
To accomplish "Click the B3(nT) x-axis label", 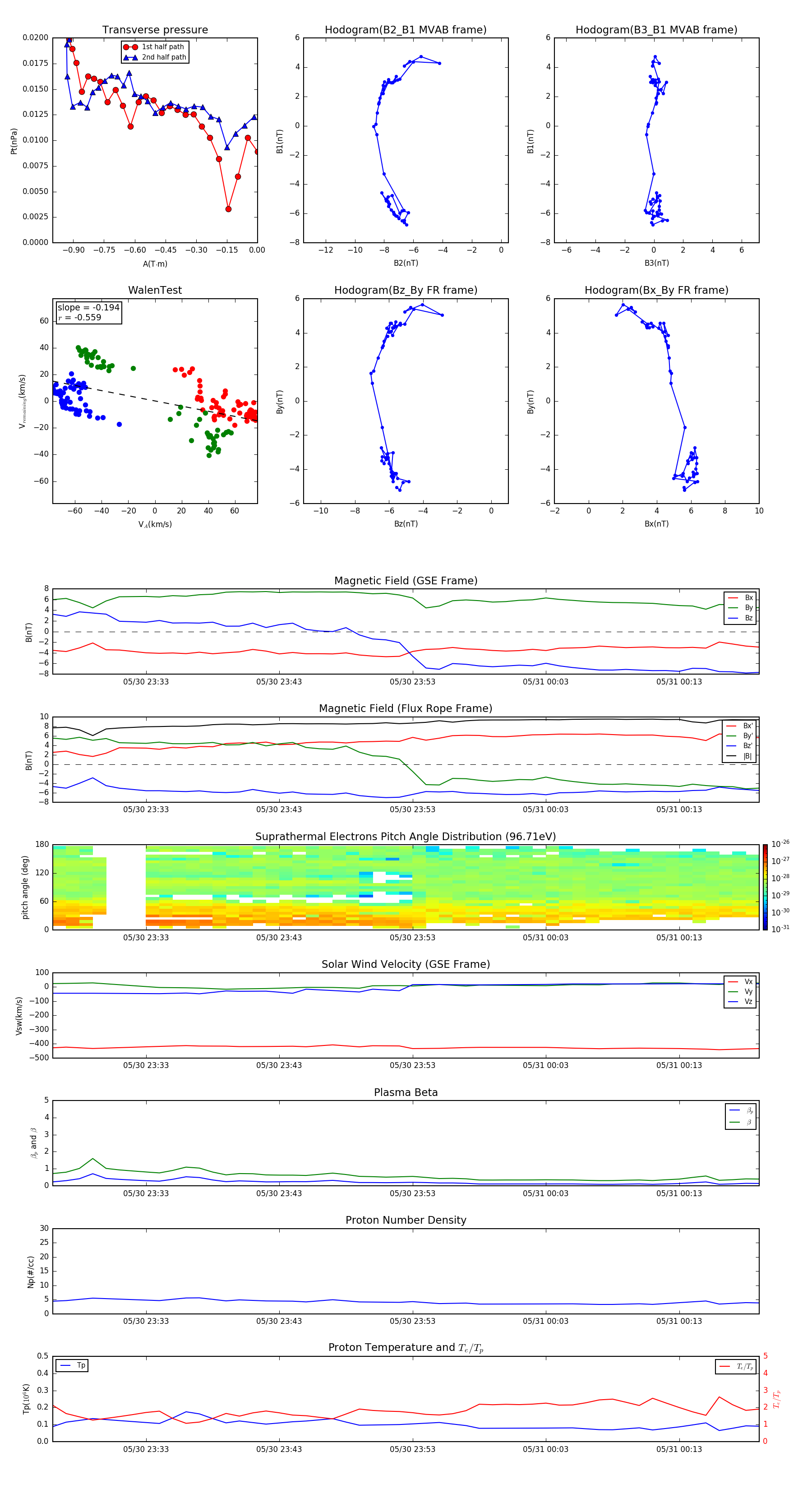I will pos(656,263).
